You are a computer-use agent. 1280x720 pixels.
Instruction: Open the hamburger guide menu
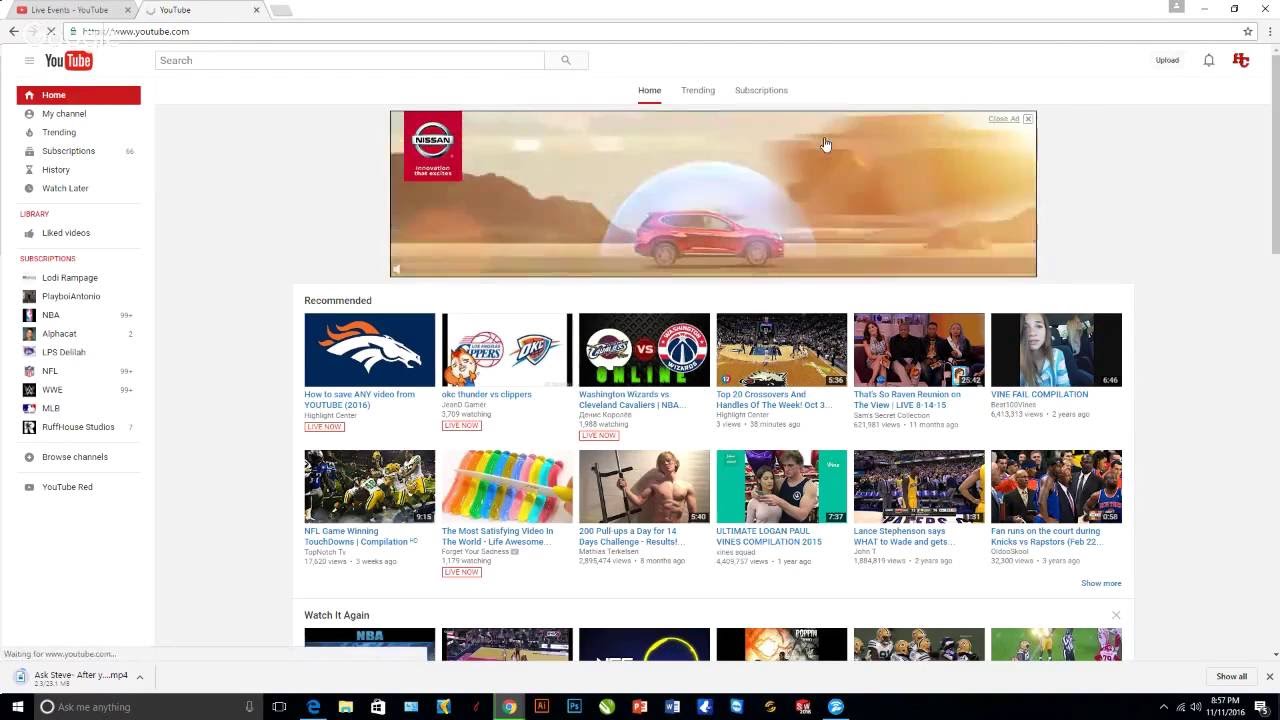tap(29, 61)
